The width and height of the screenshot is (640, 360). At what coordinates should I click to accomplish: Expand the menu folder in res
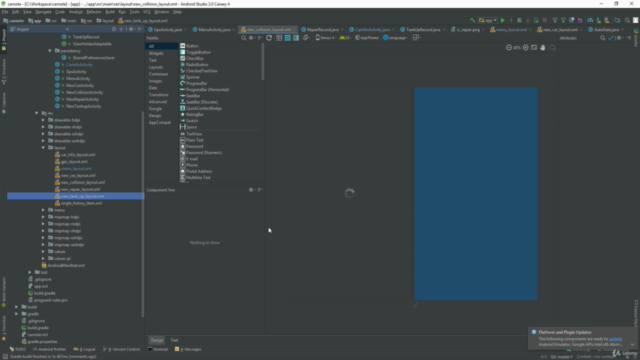click(43, 210)
